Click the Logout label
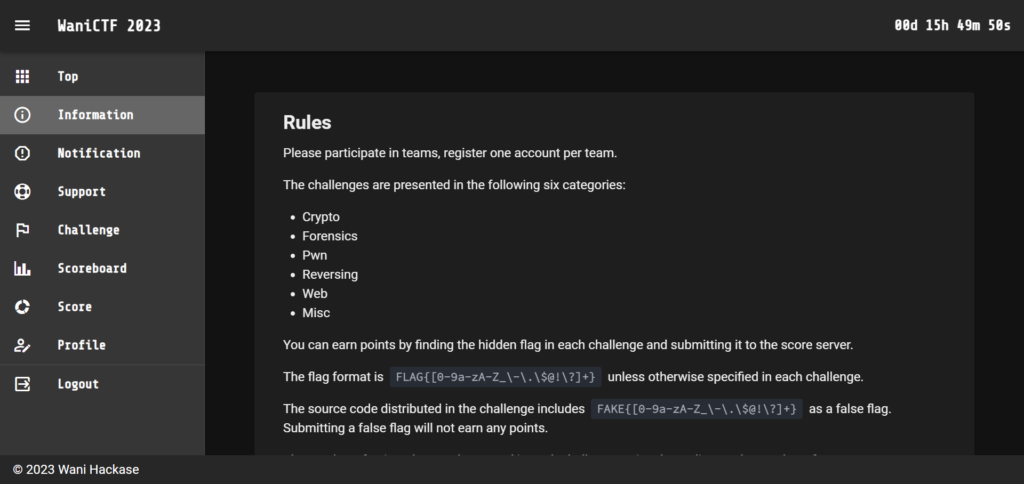 [78, 384]
